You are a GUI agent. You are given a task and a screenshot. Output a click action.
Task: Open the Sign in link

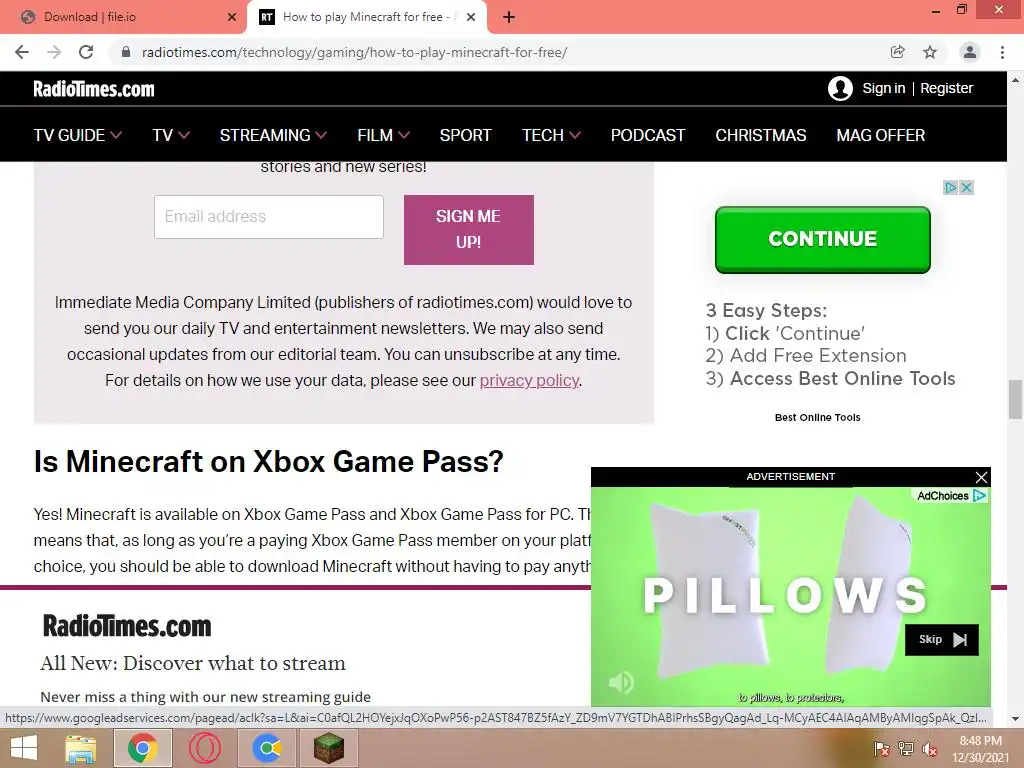[x=884, y=88]
